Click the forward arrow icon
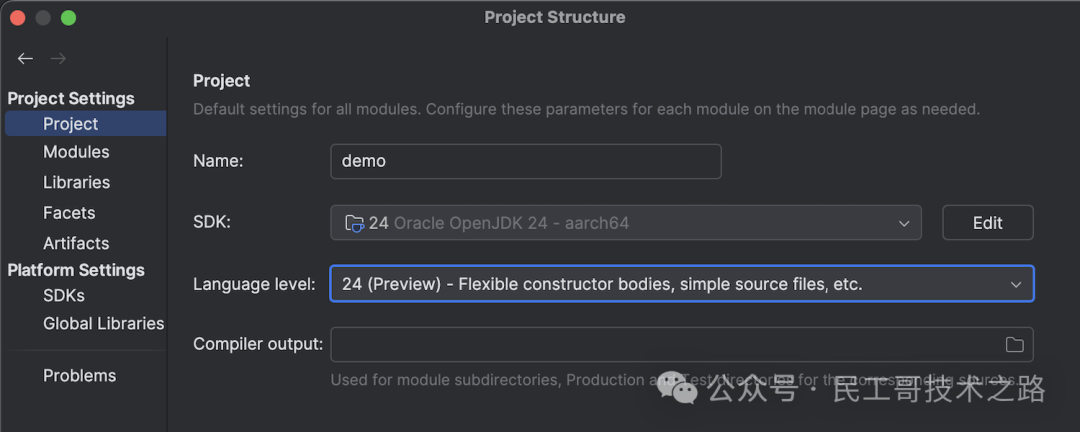Viewport: 1080px width, 432px height. point(58,59)
